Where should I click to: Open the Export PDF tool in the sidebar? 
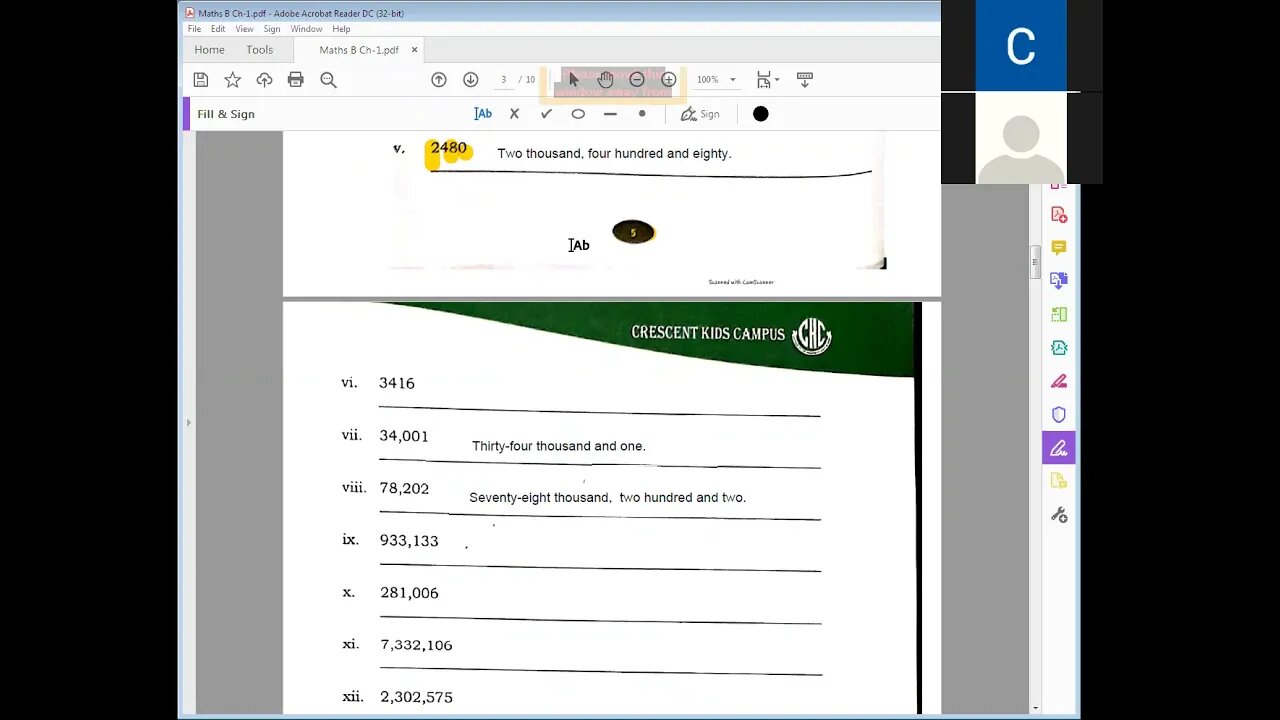point(1059,281)
